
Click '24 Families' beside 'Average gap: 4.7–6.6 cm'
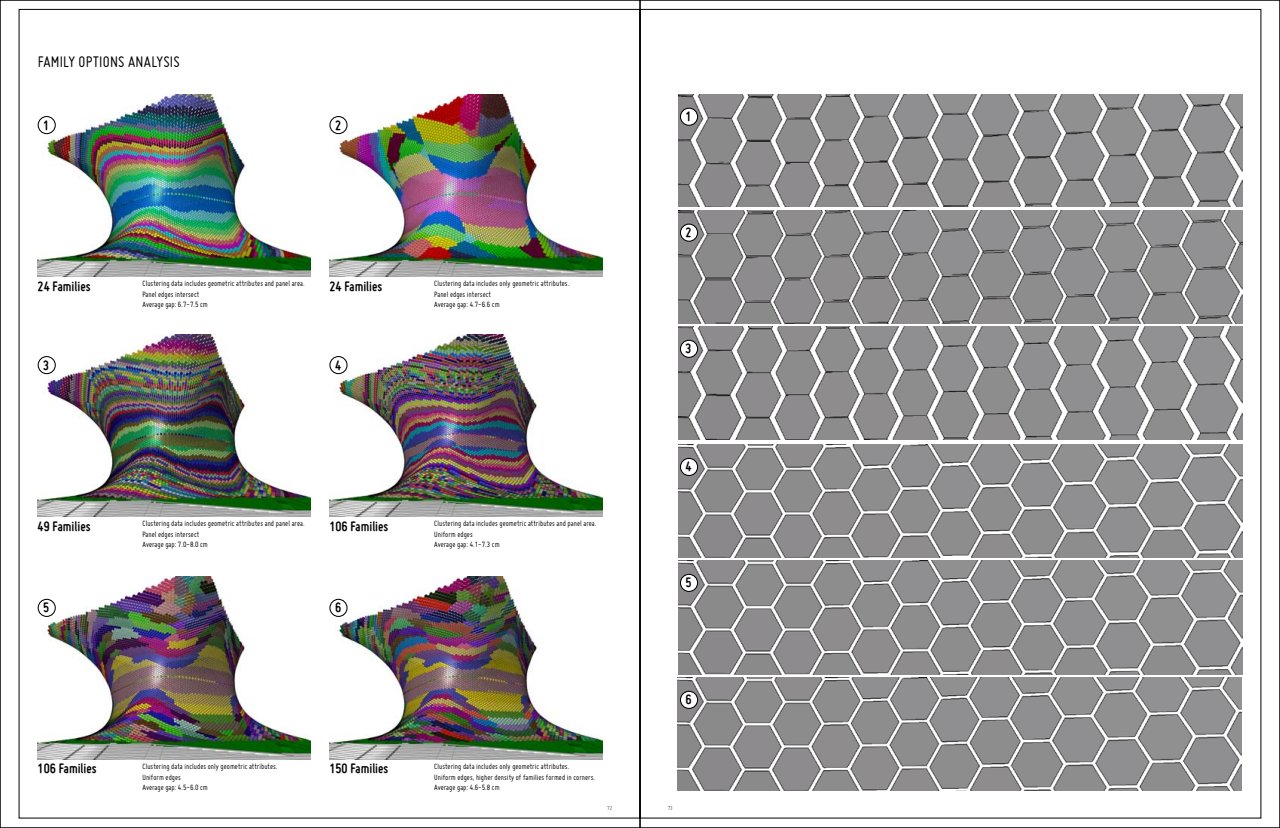tap(356, 287)
